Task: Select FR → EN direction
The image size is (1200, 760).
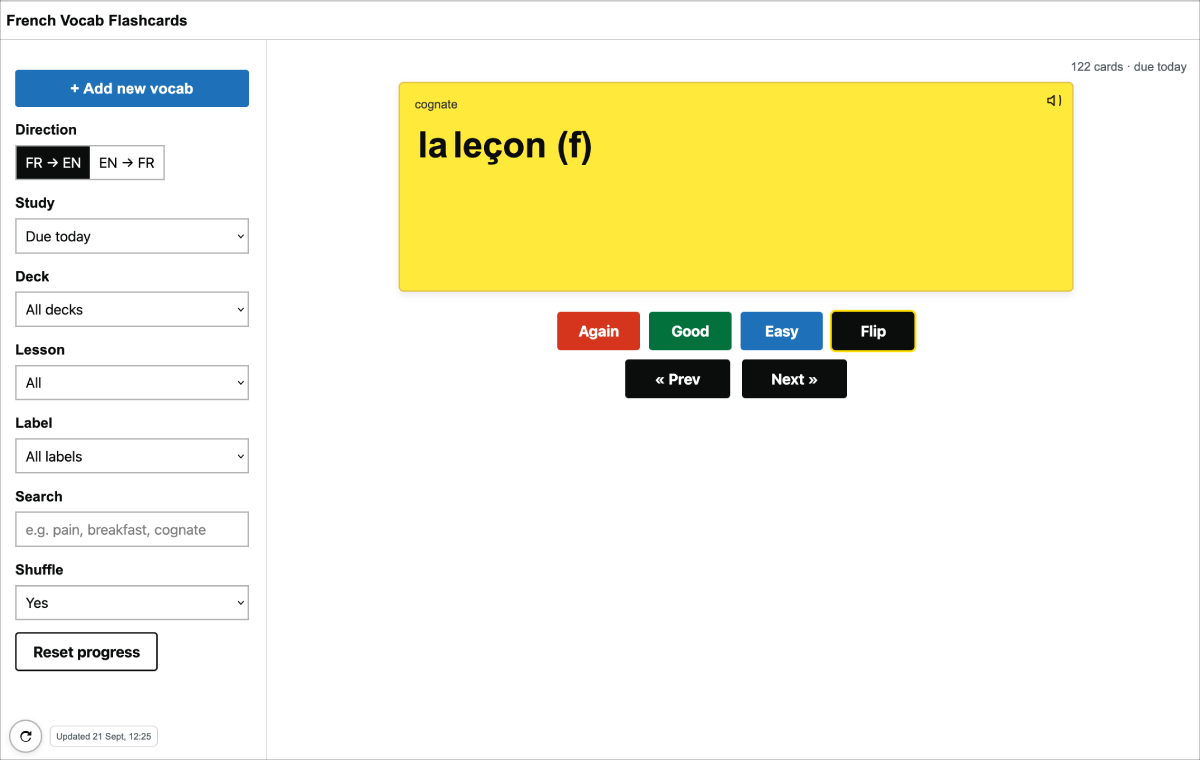Action: point(53,163)
